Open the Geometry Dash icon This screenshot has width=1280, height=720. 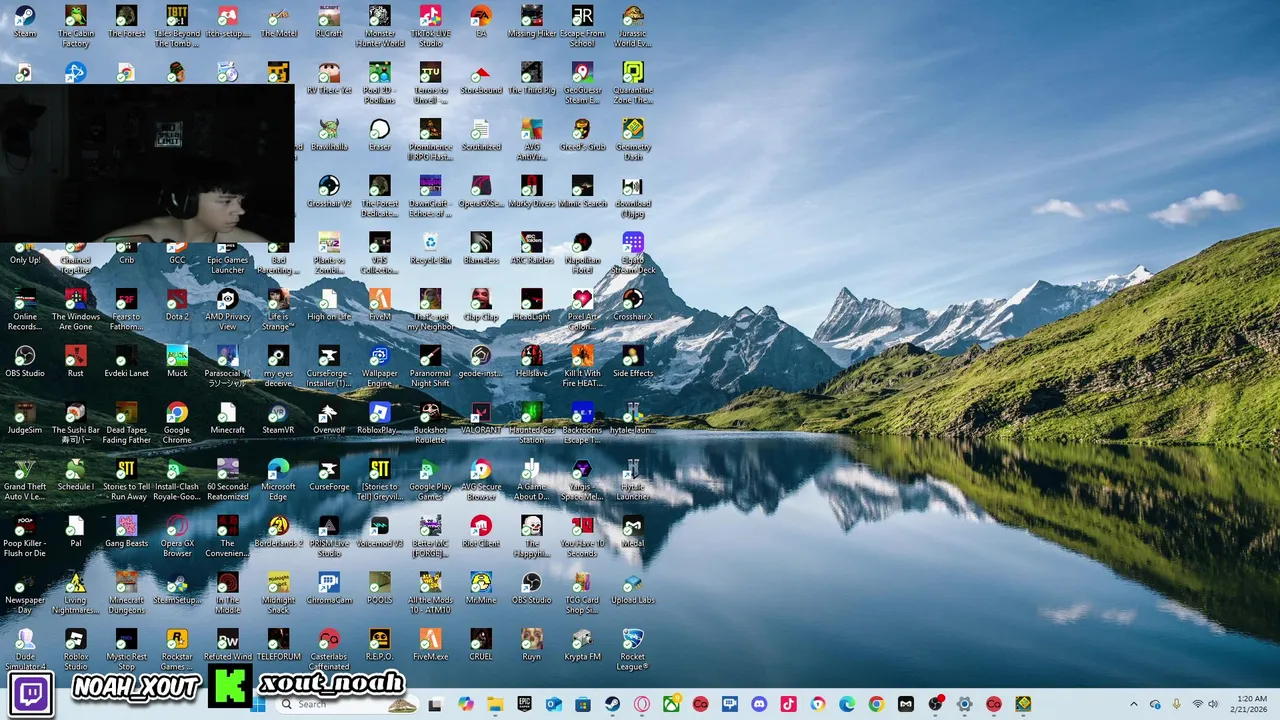(x=633, y=140)
